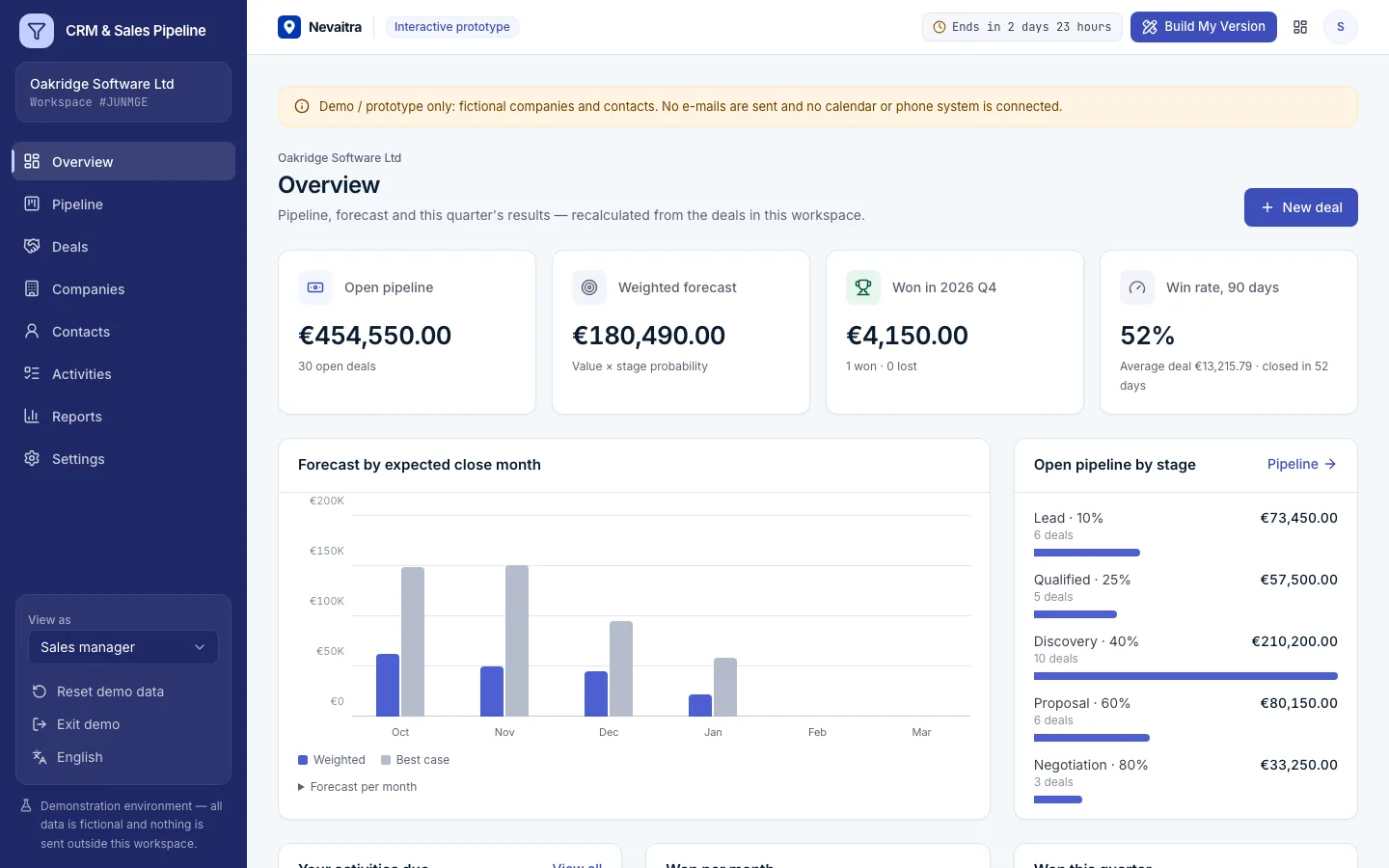Click the Best case legend swatch
Image resolution: width=1389 pixels, height=868 pixels.
pos(386,760)
